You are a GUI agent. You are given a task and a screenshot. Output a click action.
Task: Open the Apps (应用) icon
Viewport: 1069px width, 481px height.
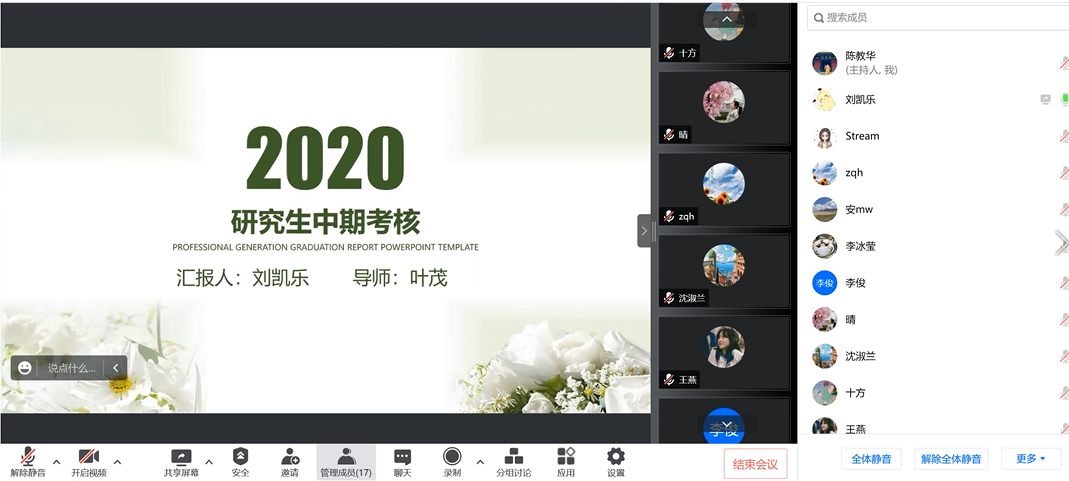[x=566, y=457]
